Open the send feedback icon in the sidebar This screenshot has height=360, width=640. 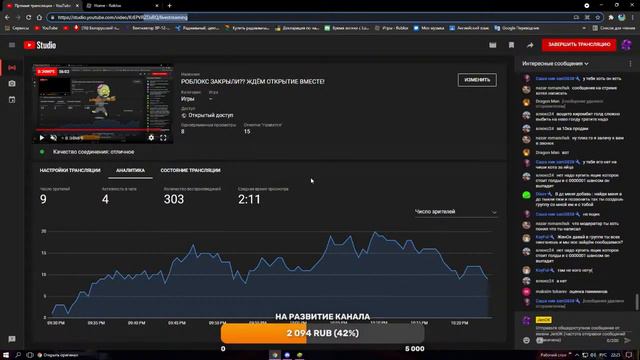[12, 339]
